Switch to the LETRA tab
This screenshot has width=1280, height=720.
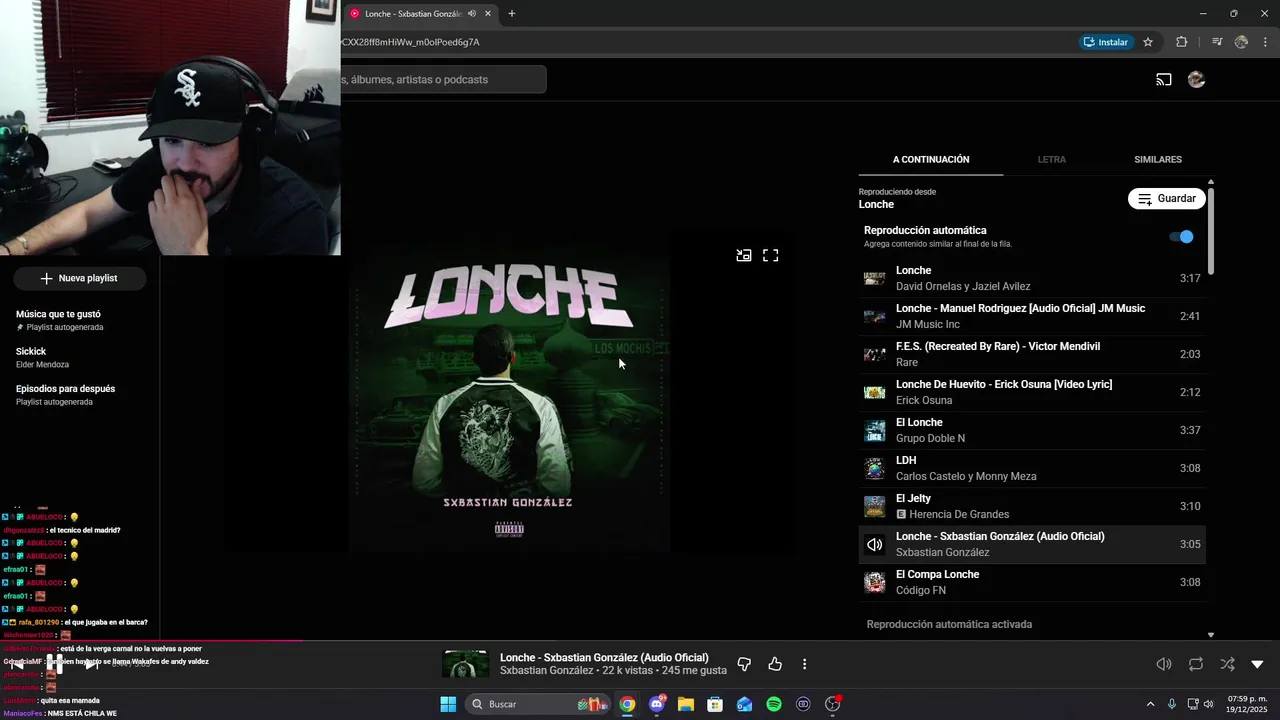click(x=1051, y=159)
